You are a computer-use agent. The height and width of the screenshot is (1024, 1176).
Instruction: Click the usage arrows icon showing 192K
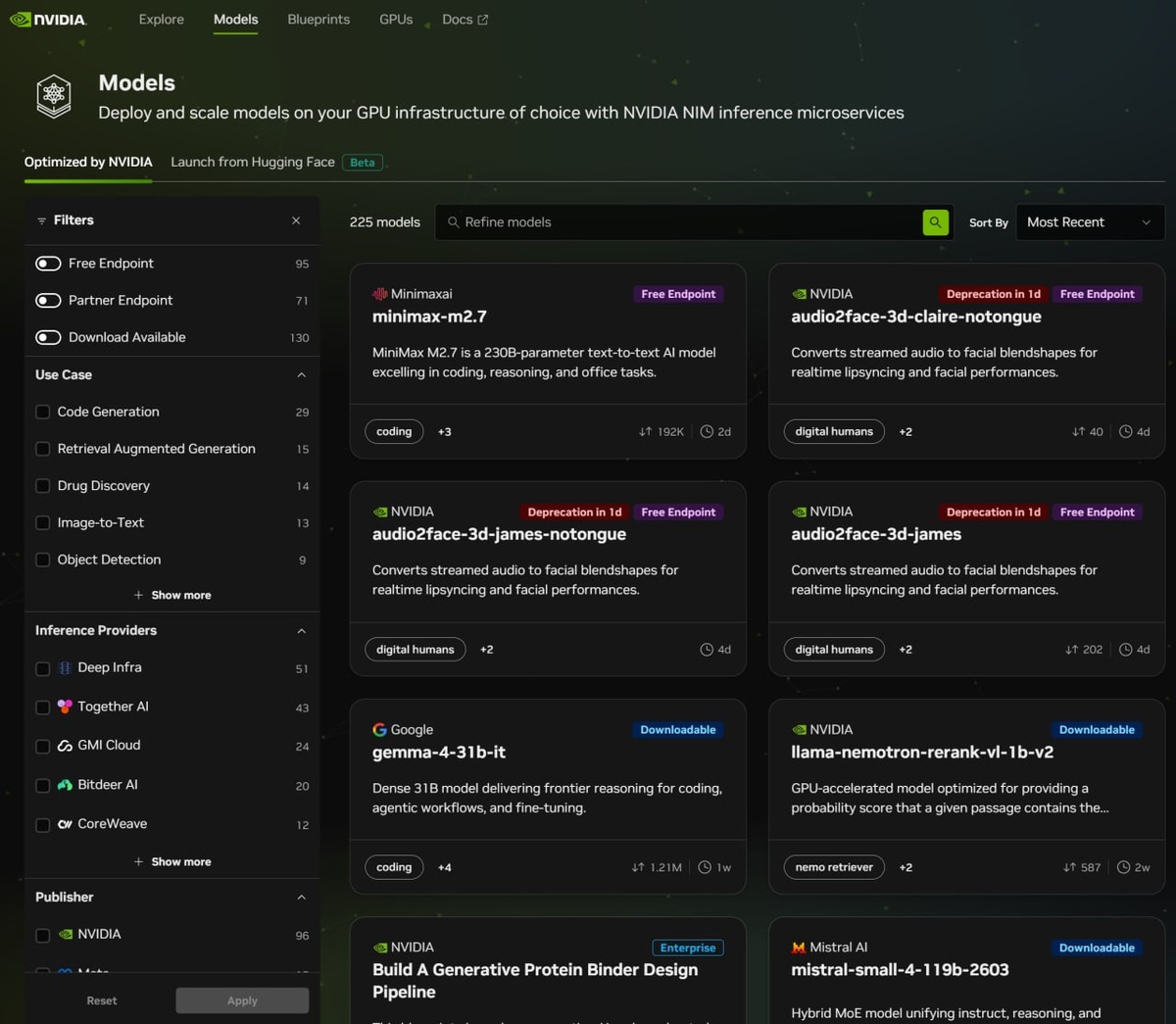click(645, 431)
